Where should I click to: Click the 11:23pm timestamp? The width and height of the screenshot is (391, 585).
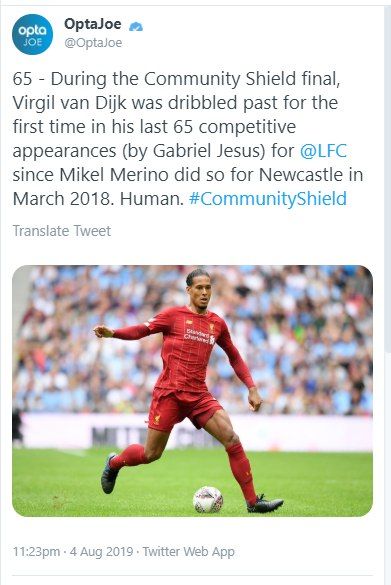36,552
